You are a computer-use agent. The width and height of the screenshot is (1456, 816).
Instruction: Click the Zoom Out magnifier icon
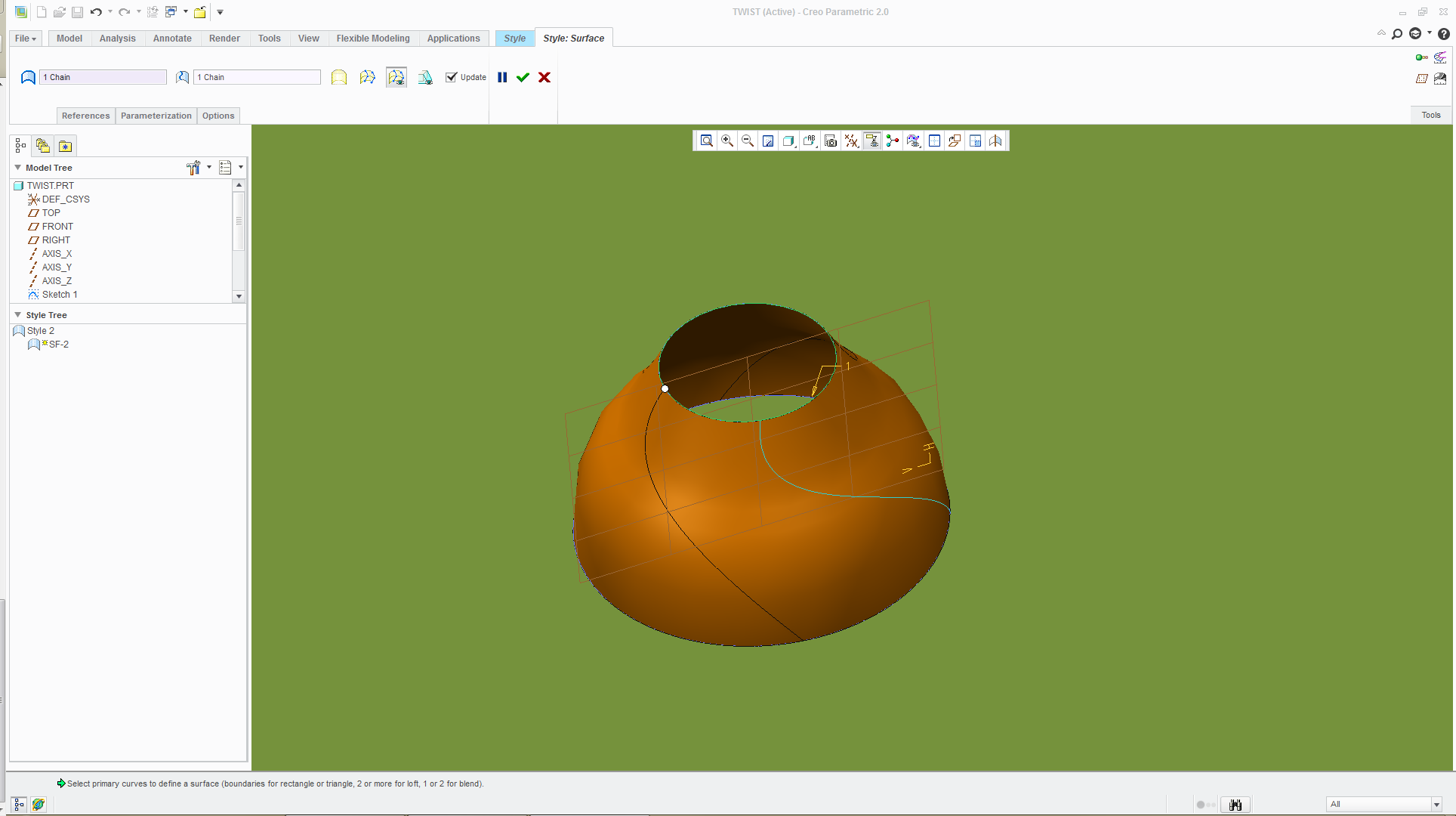(x=748, y=141)
